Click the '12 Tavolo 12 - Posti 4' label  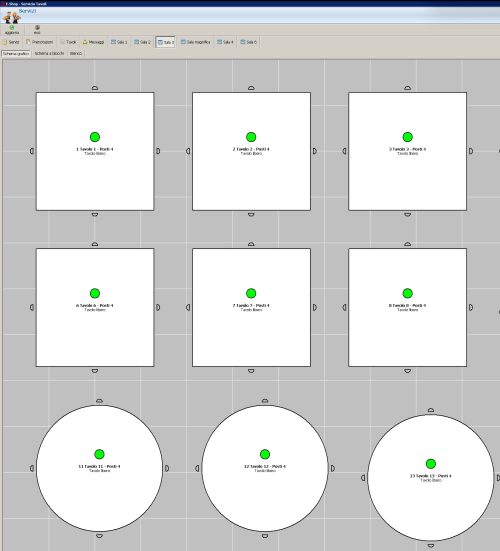click(x=265, y=466)
